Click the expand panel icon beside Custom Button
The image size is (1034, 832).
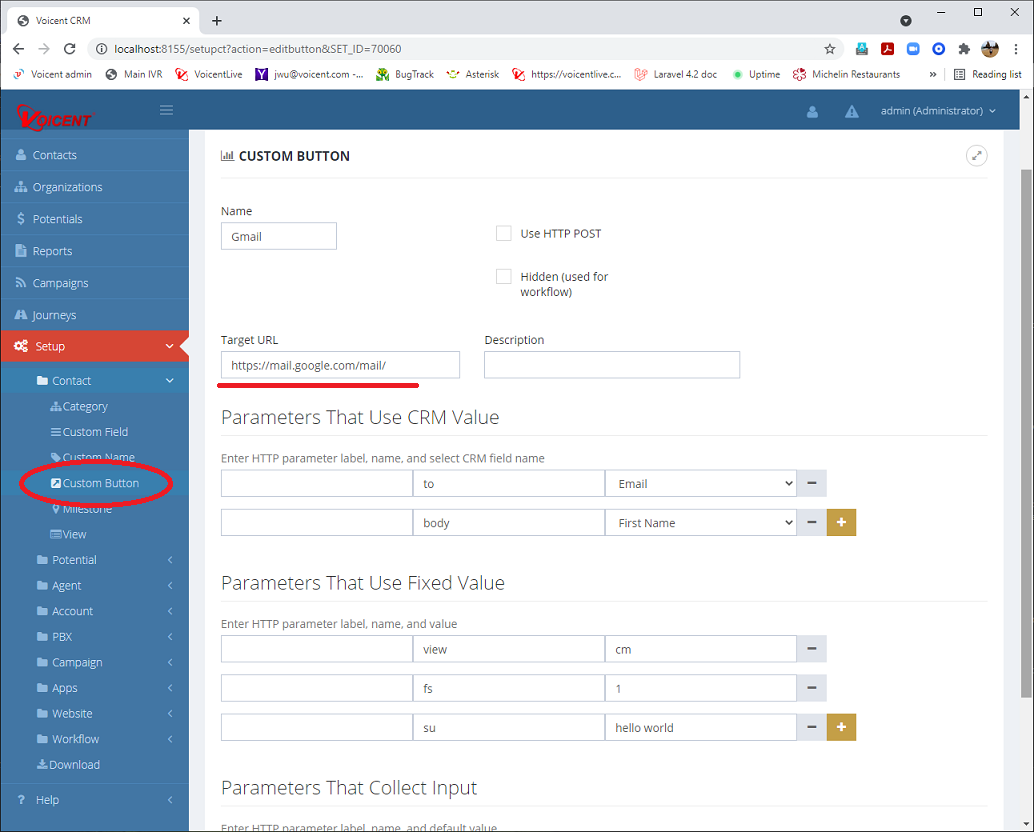pos(976,156)
